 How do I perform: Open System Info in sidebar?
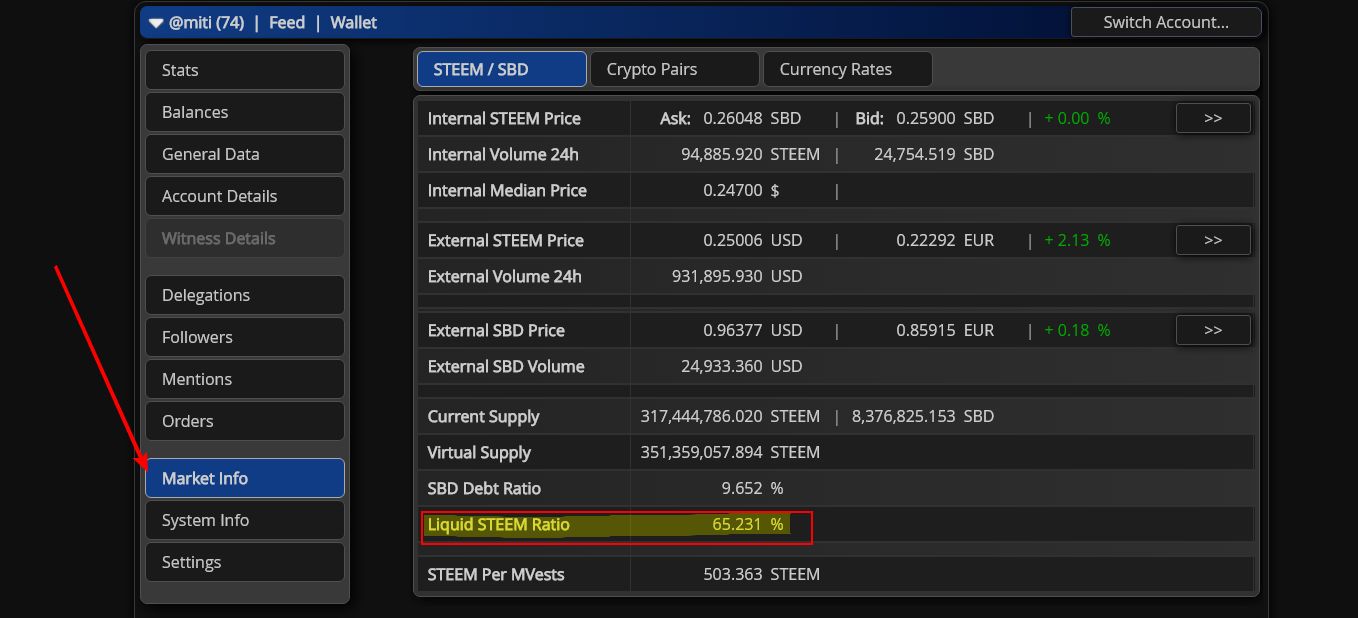coord(245,520)
